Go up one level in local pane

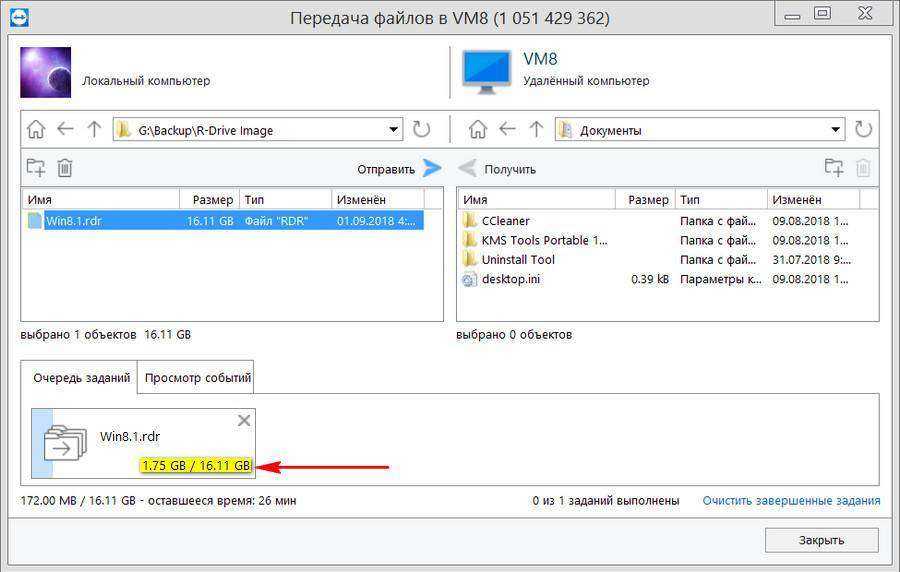94,129
